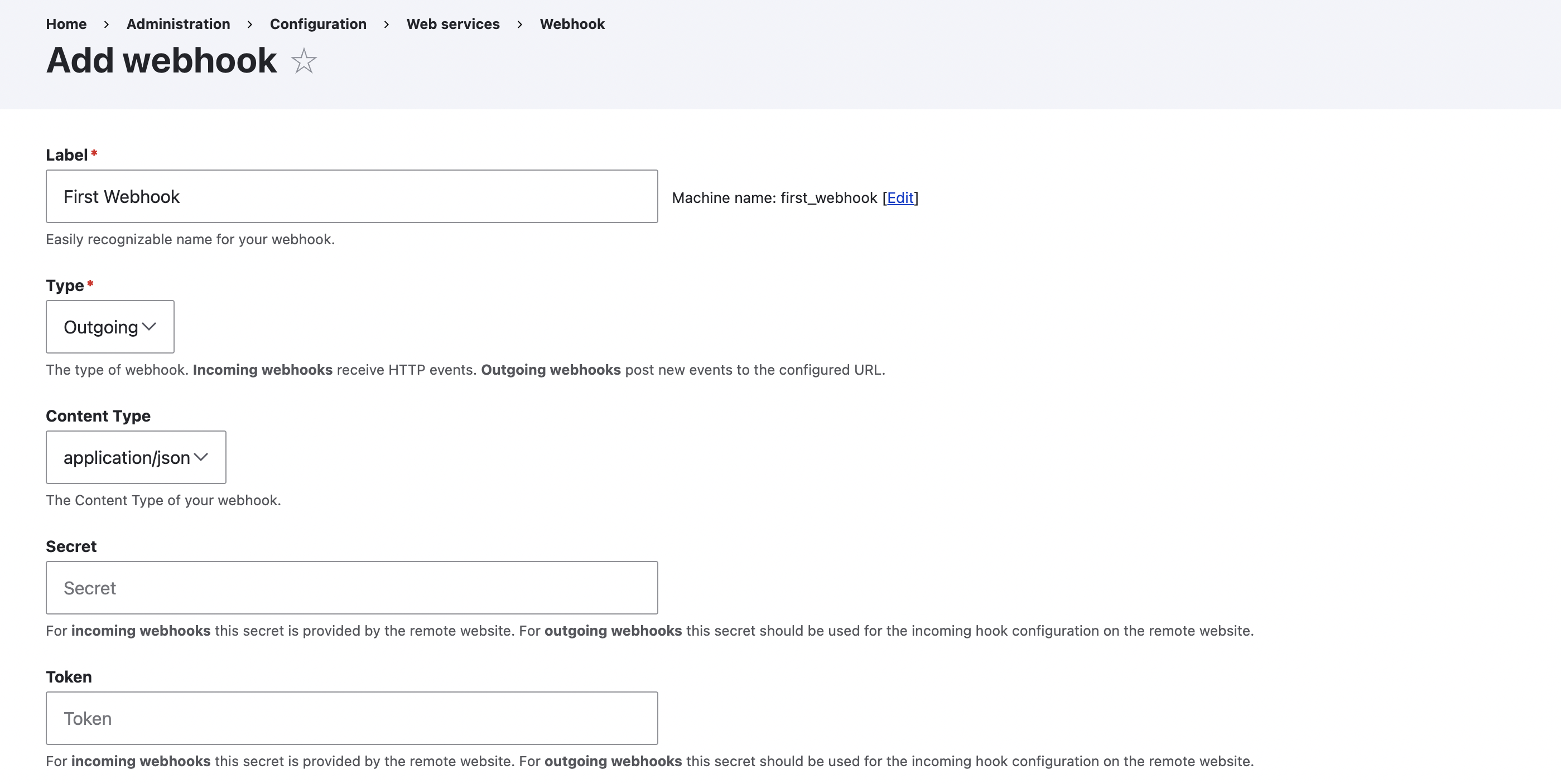This screenshot has height=784, width=1561.
Task: Click into the Token text field
Action: pyautogui.click(x=351, y=718)
